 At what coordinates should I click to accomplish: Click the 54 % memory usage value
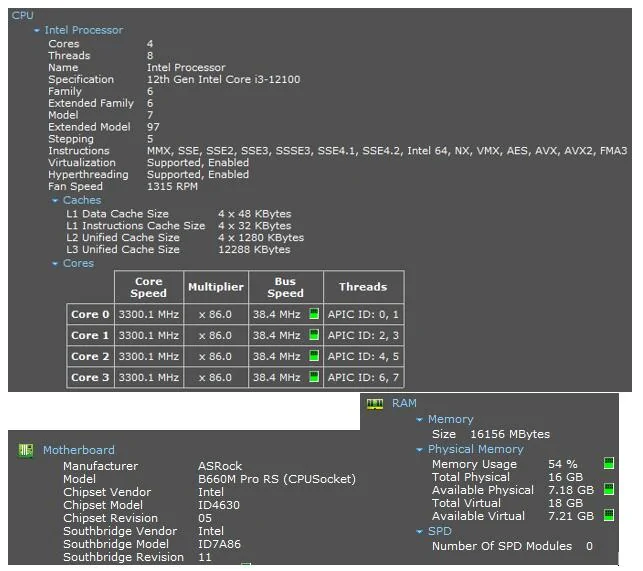click(x=563, y=464)
